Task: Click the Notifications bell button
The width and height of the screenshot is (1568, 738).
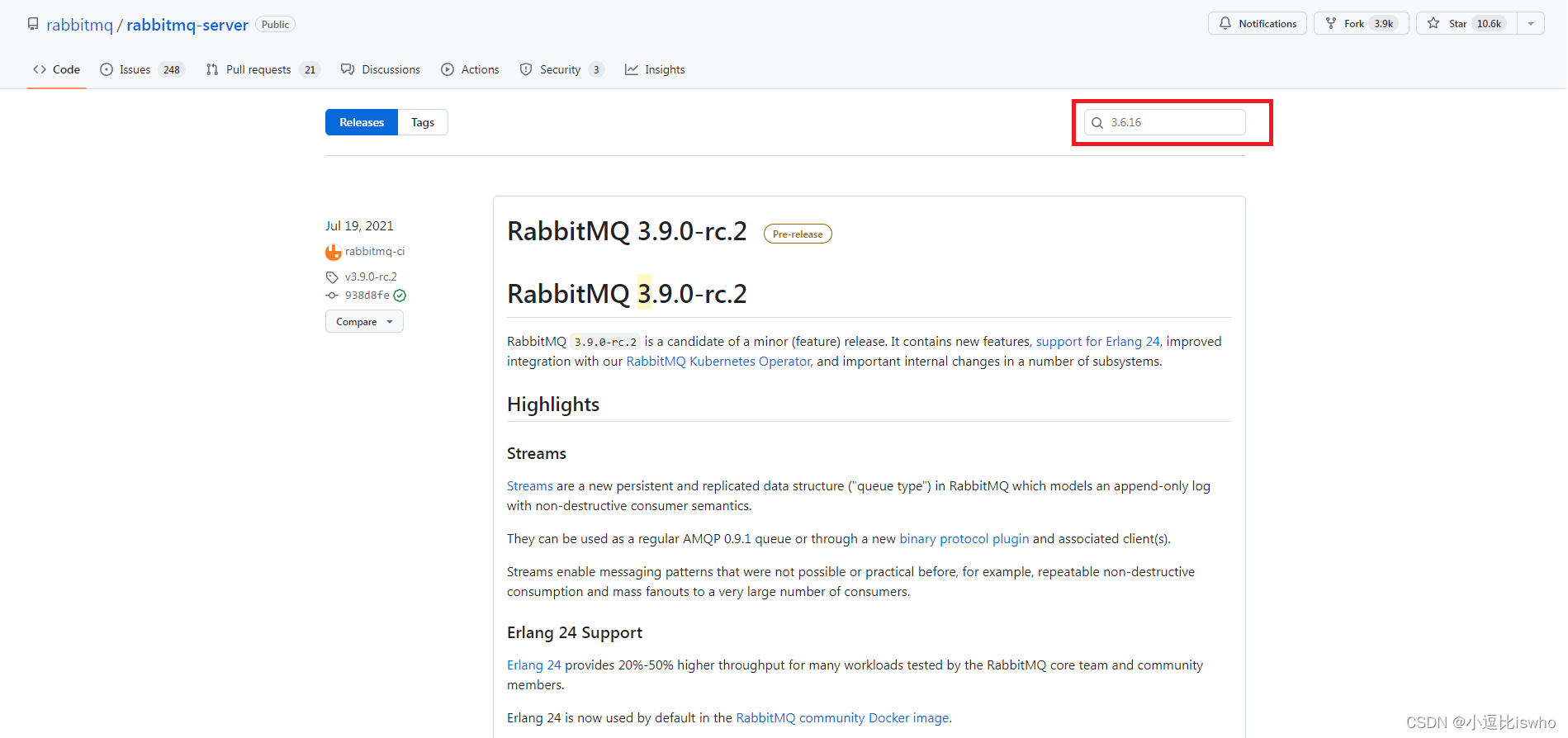Action: [1258, 23]
